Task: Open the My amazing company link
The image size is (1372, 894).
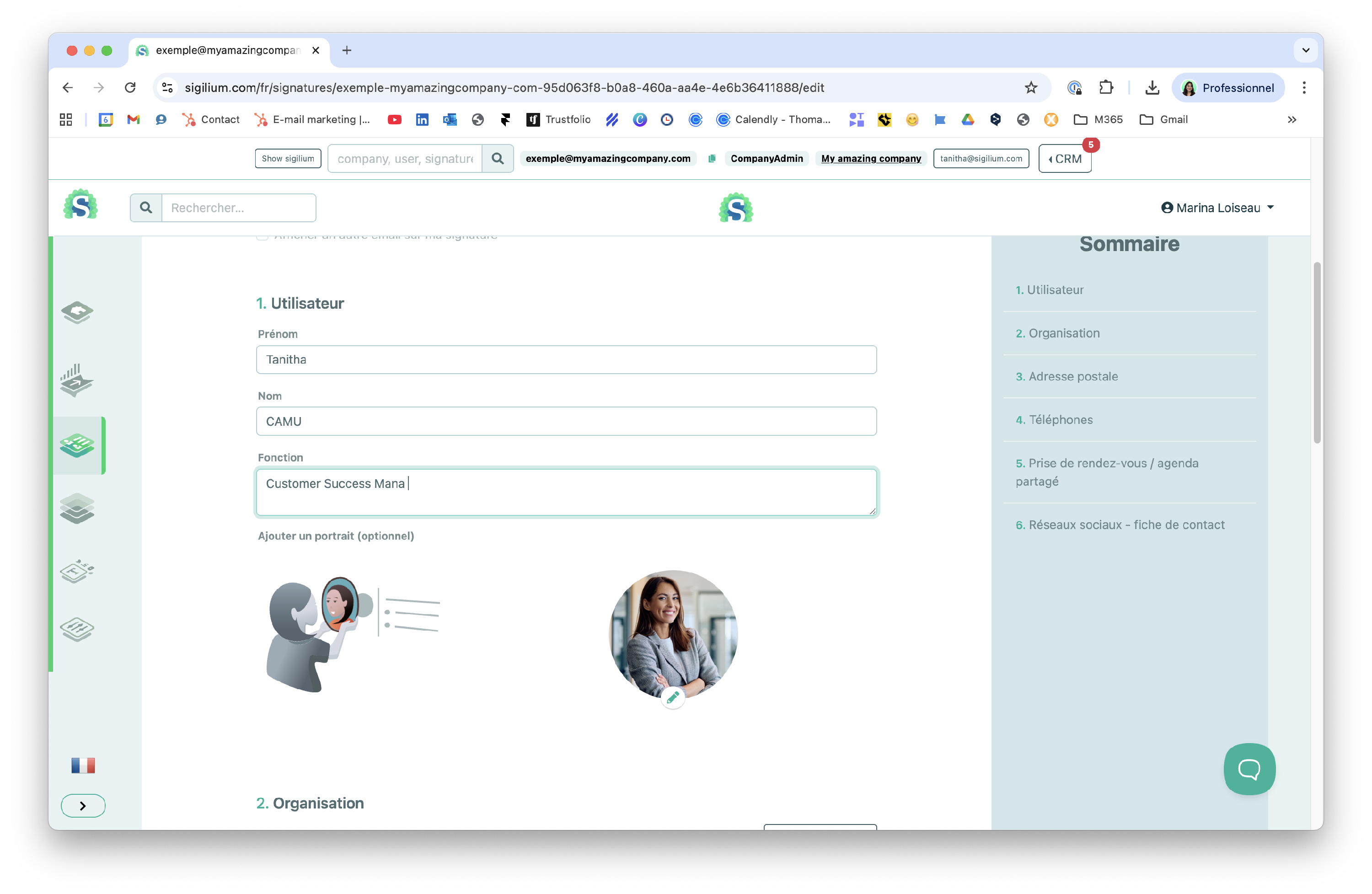Action: tap(870, 159)
